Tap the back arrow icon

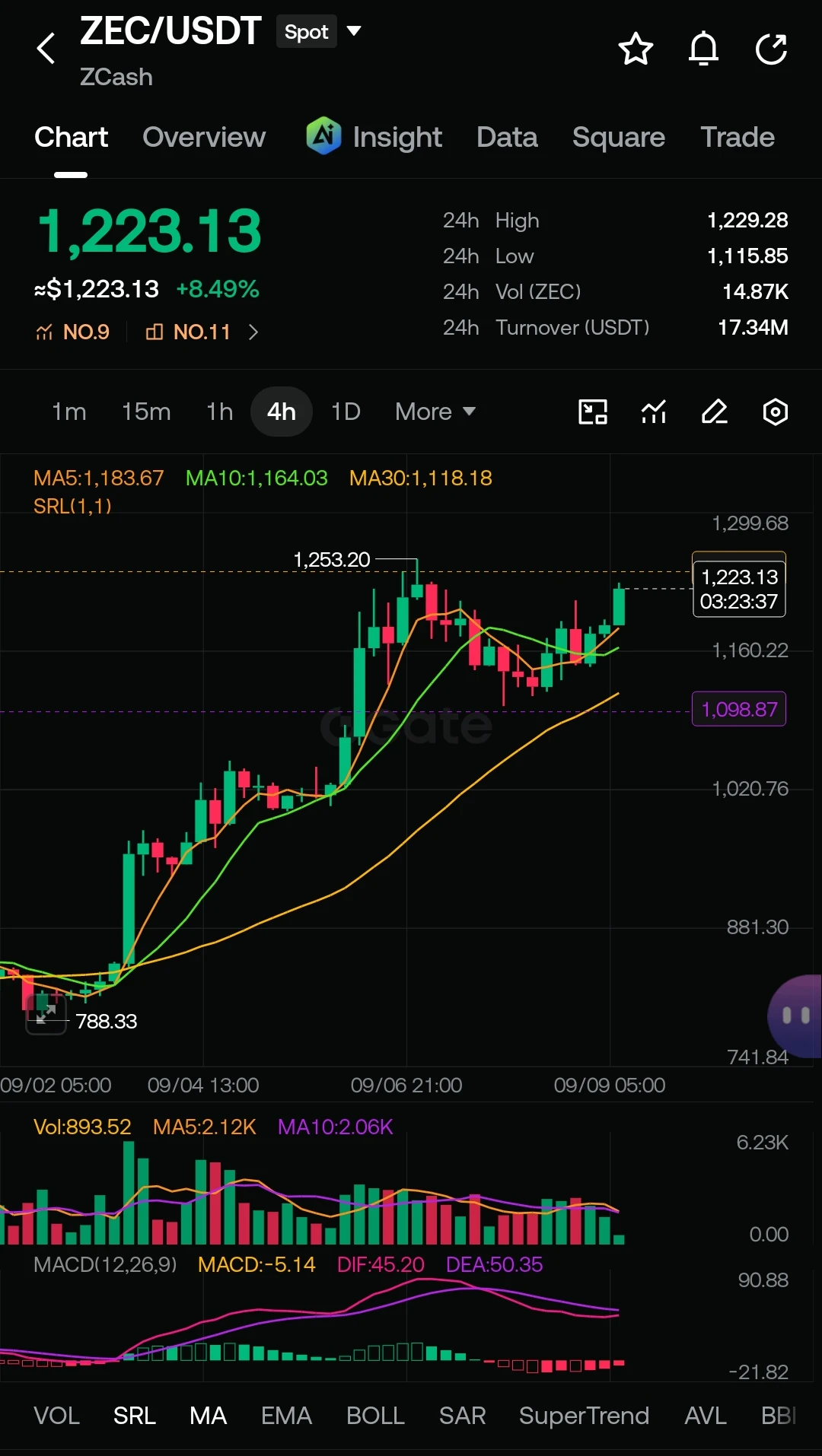tap(46, 49)
